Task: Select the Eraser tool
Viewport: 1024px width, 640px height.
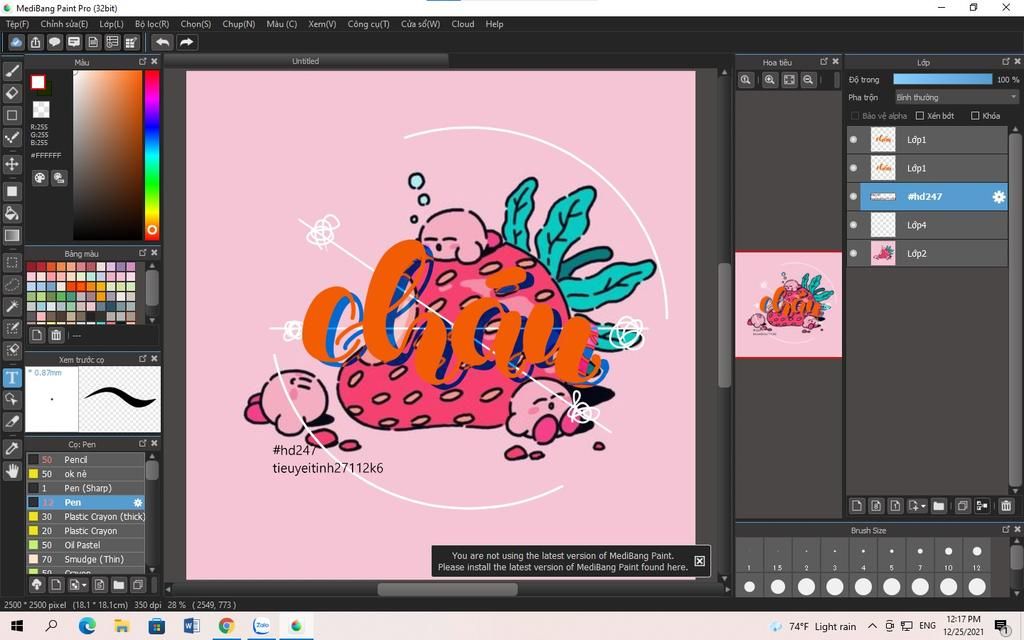Action: [x=12, y=93]
